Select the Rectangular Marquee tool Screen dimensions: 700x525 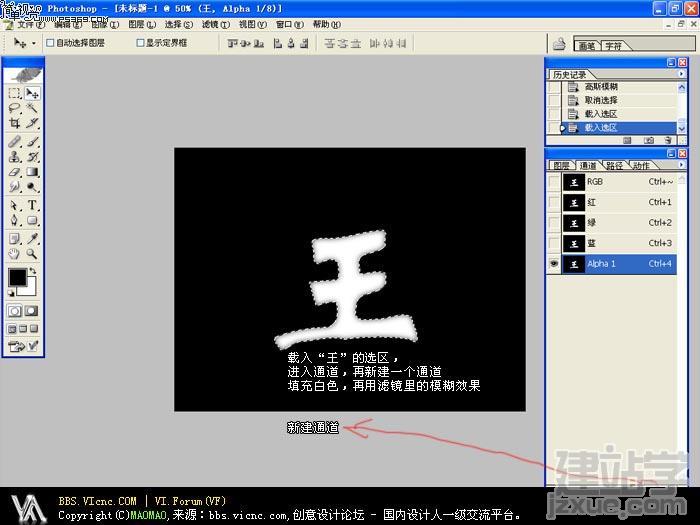tap(14, 93)
